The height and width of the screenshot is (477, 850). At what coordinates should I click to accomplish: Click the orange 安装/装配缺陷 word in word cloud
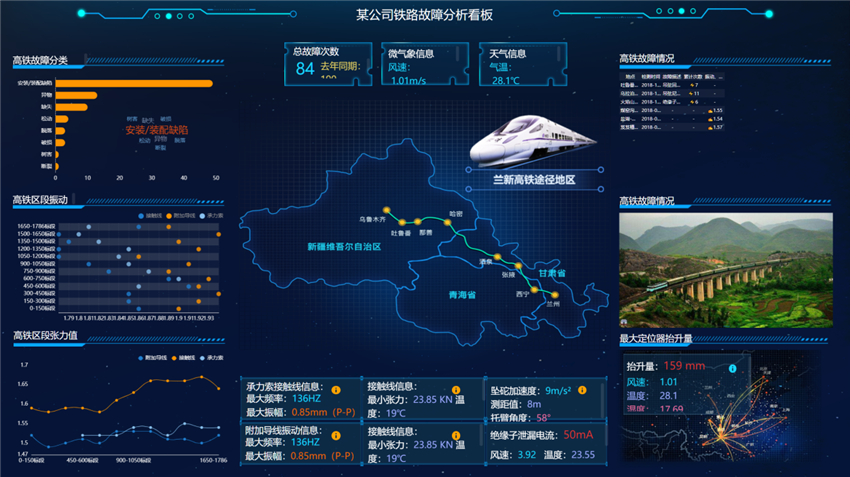[156, 130]
